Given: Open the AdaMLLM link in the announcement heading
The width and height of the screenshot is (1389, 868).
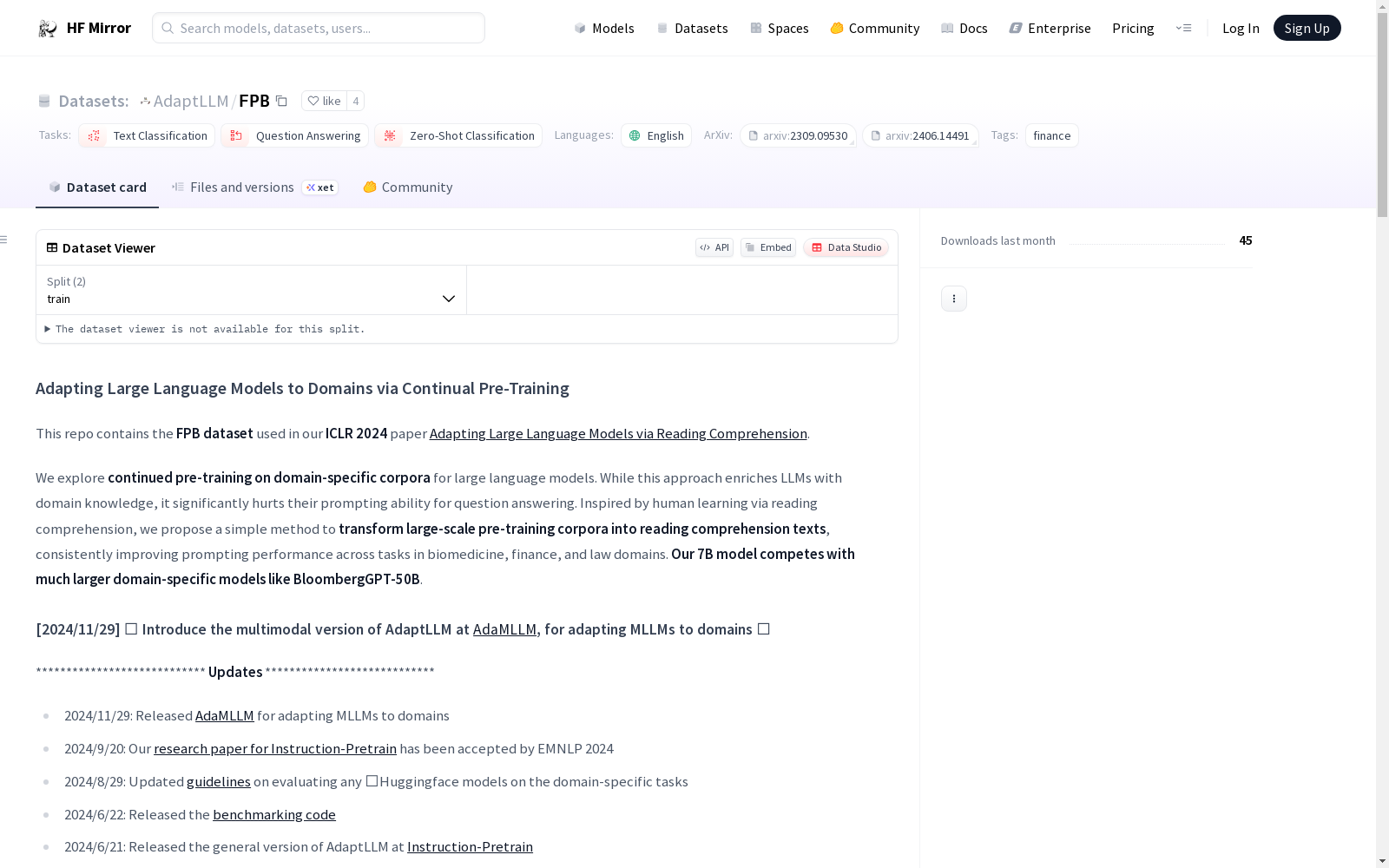Looking at the screenshot, I should [x=504, y=629].
